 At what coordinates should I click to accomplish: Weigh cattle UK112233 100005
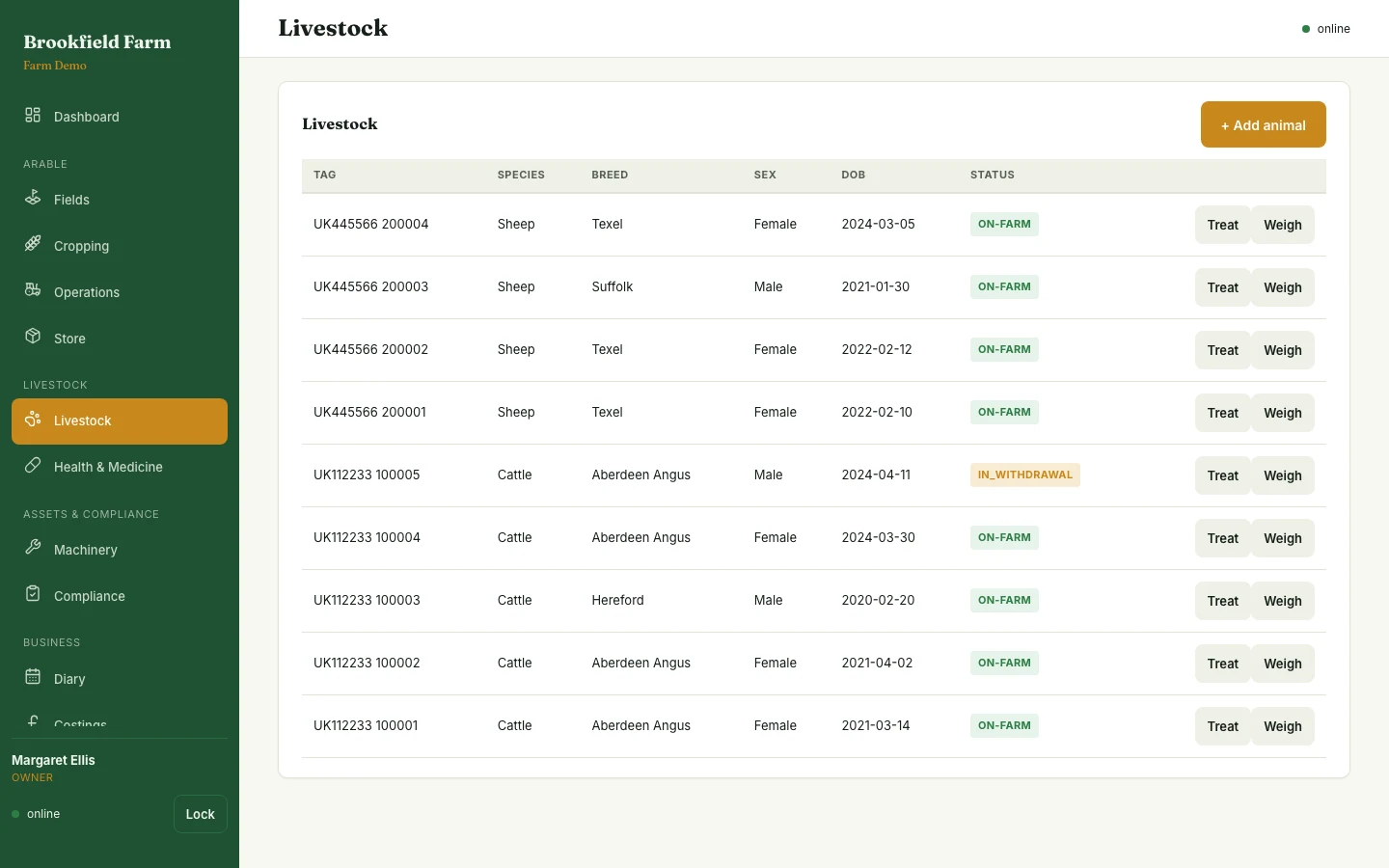1283,475
